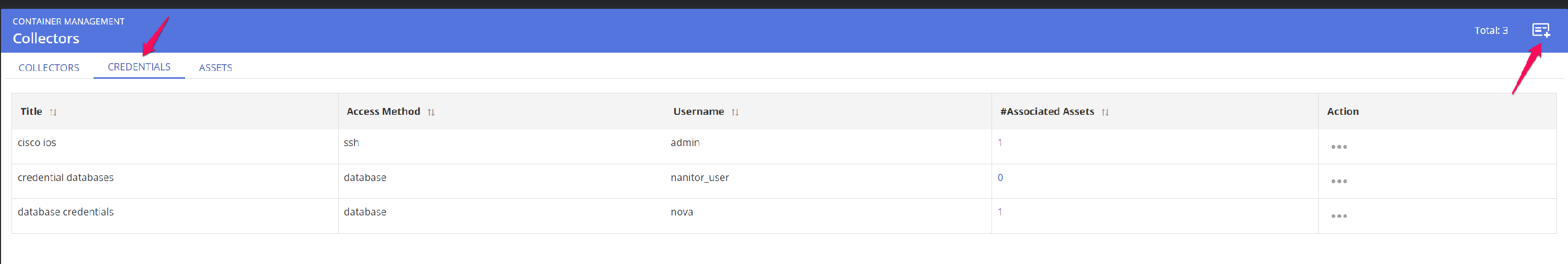Click the cisco ios credential title
This screenshot has width=1568, height=264.
tap(37, 142)
